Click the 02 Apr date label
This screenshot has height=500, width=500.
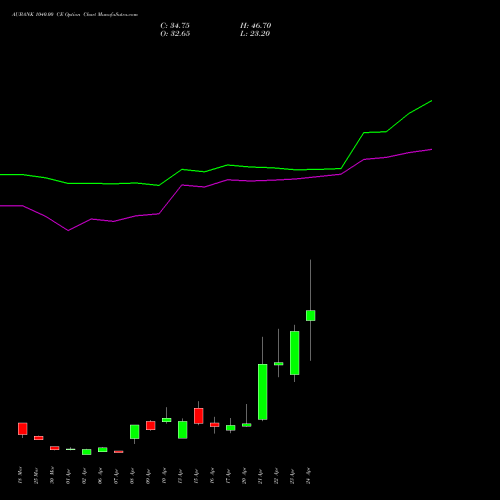[85, 476]
